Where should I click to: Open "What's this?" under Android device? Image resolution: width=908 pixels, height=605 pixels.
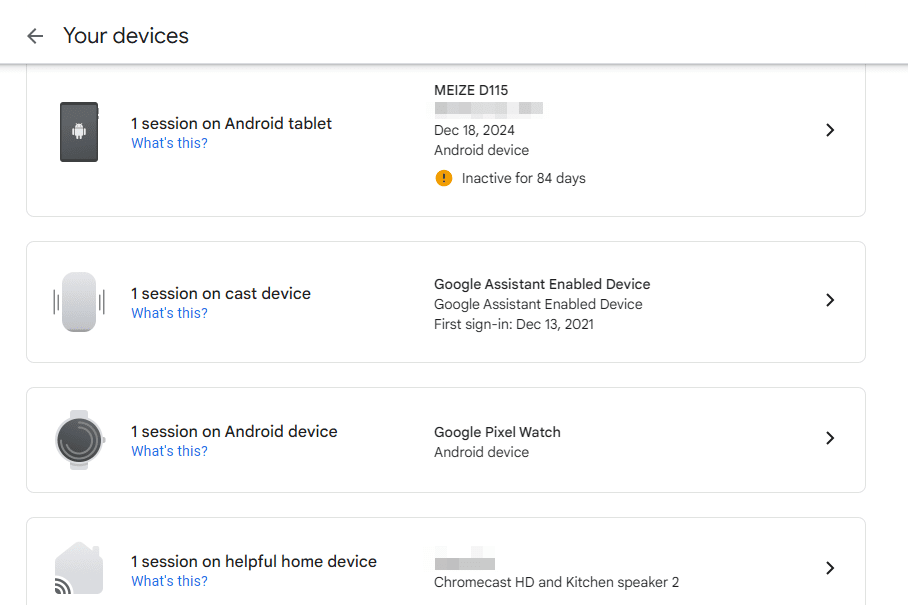pos(169,451)
